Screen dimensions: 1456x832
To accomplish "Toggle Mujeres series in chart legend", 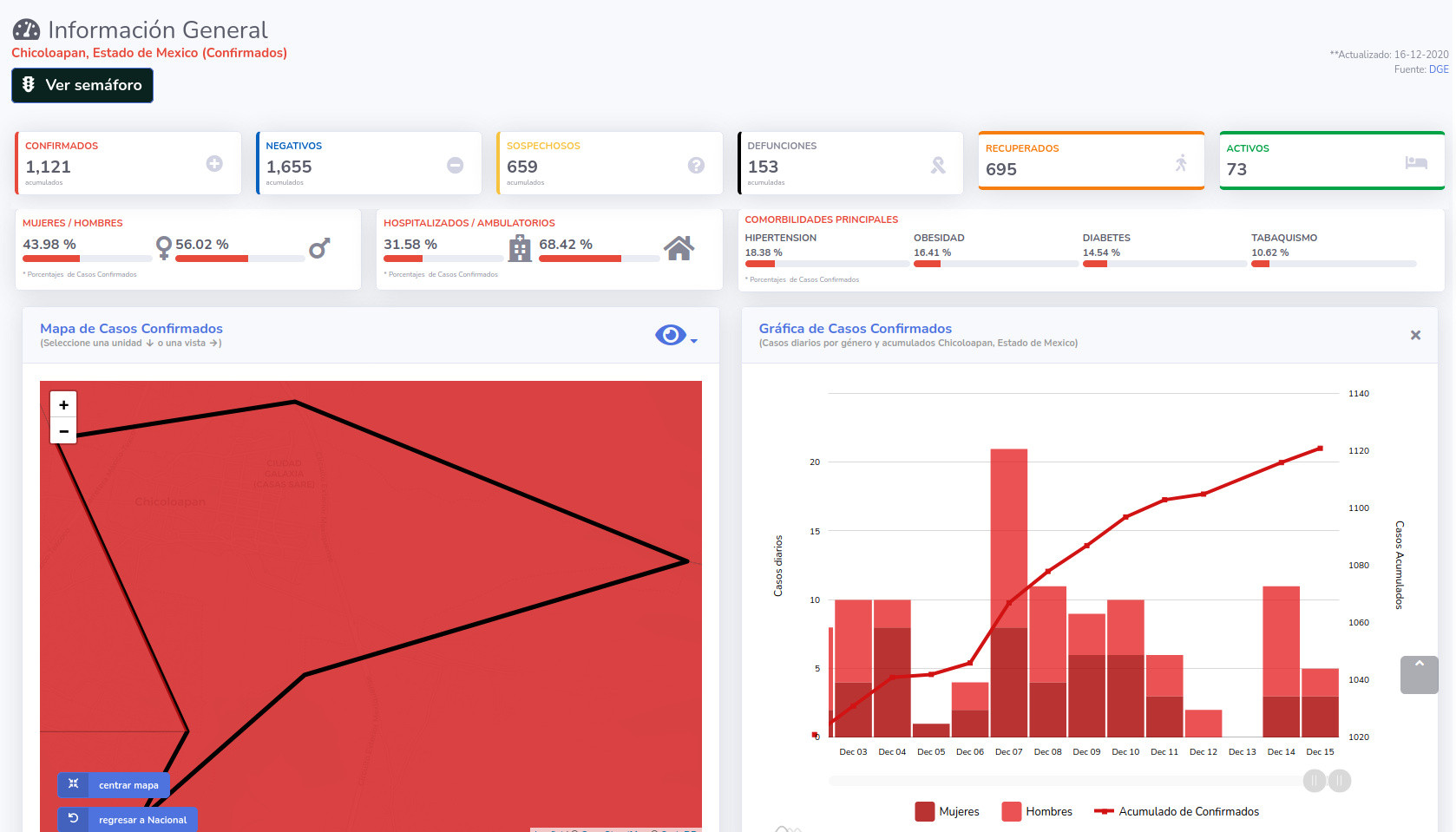I will click(x=947, y=811).
